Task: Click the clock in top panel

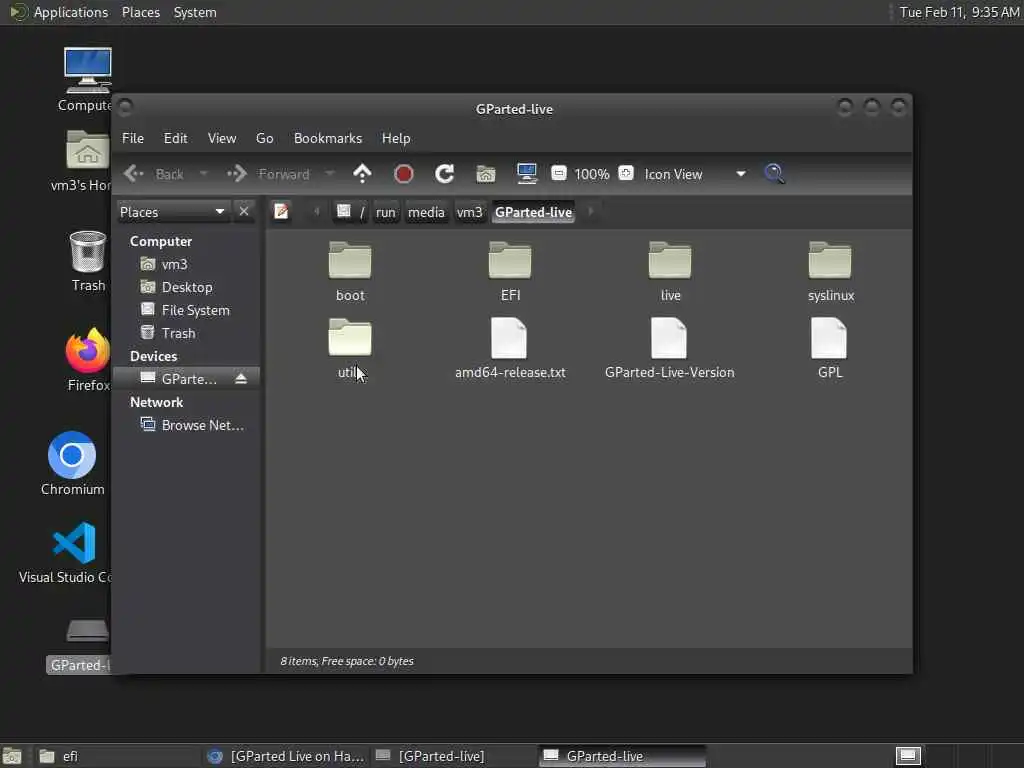Action: click(x=959, y=12)
